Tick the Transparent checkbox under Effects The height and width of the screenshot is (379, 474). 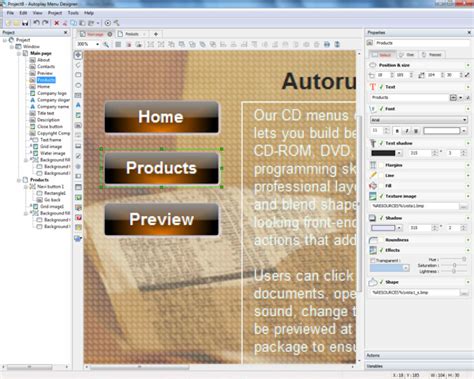coord(373,261)
